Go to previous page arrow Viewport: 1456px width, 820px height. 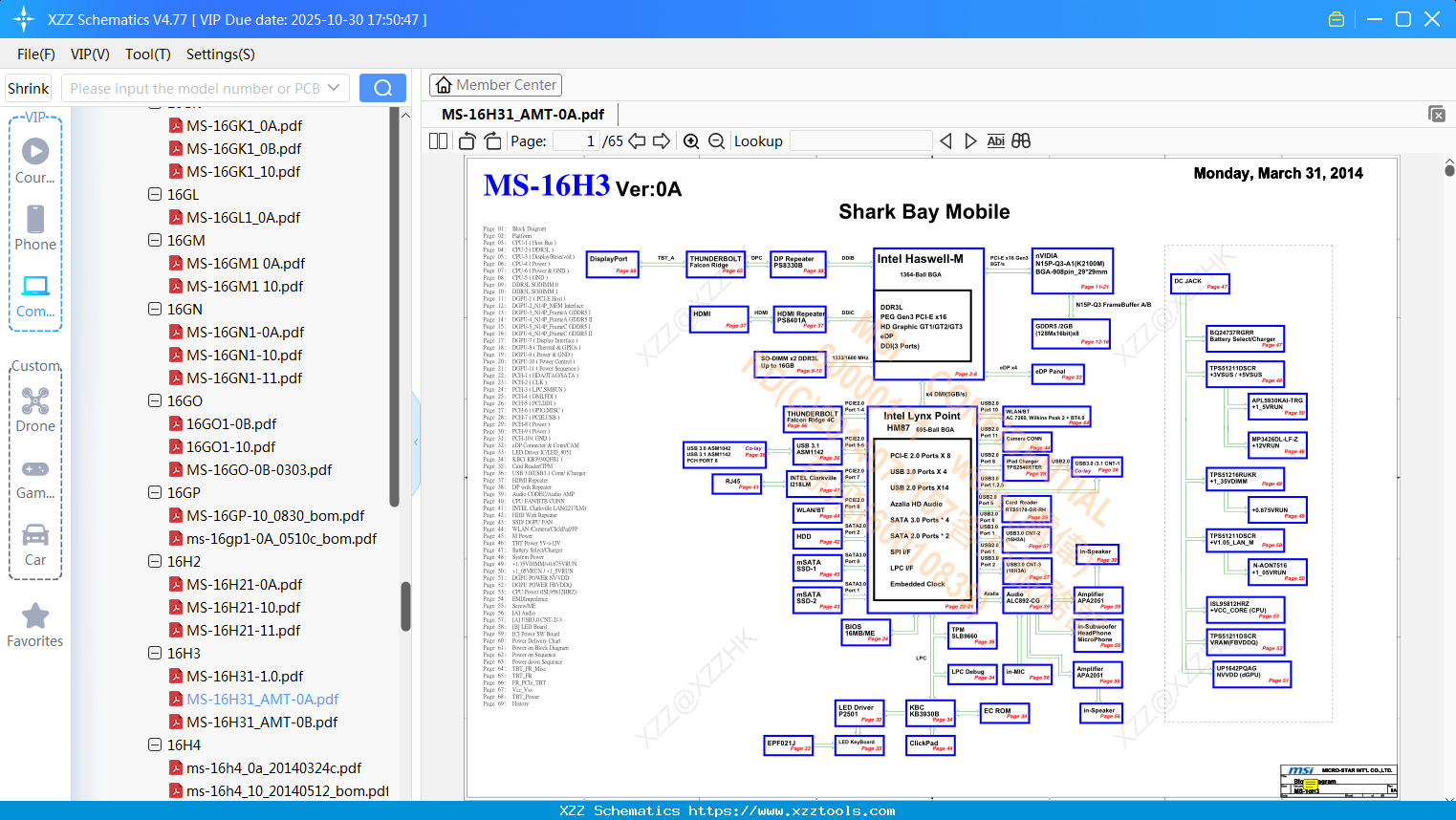click(x=637, y=140)
